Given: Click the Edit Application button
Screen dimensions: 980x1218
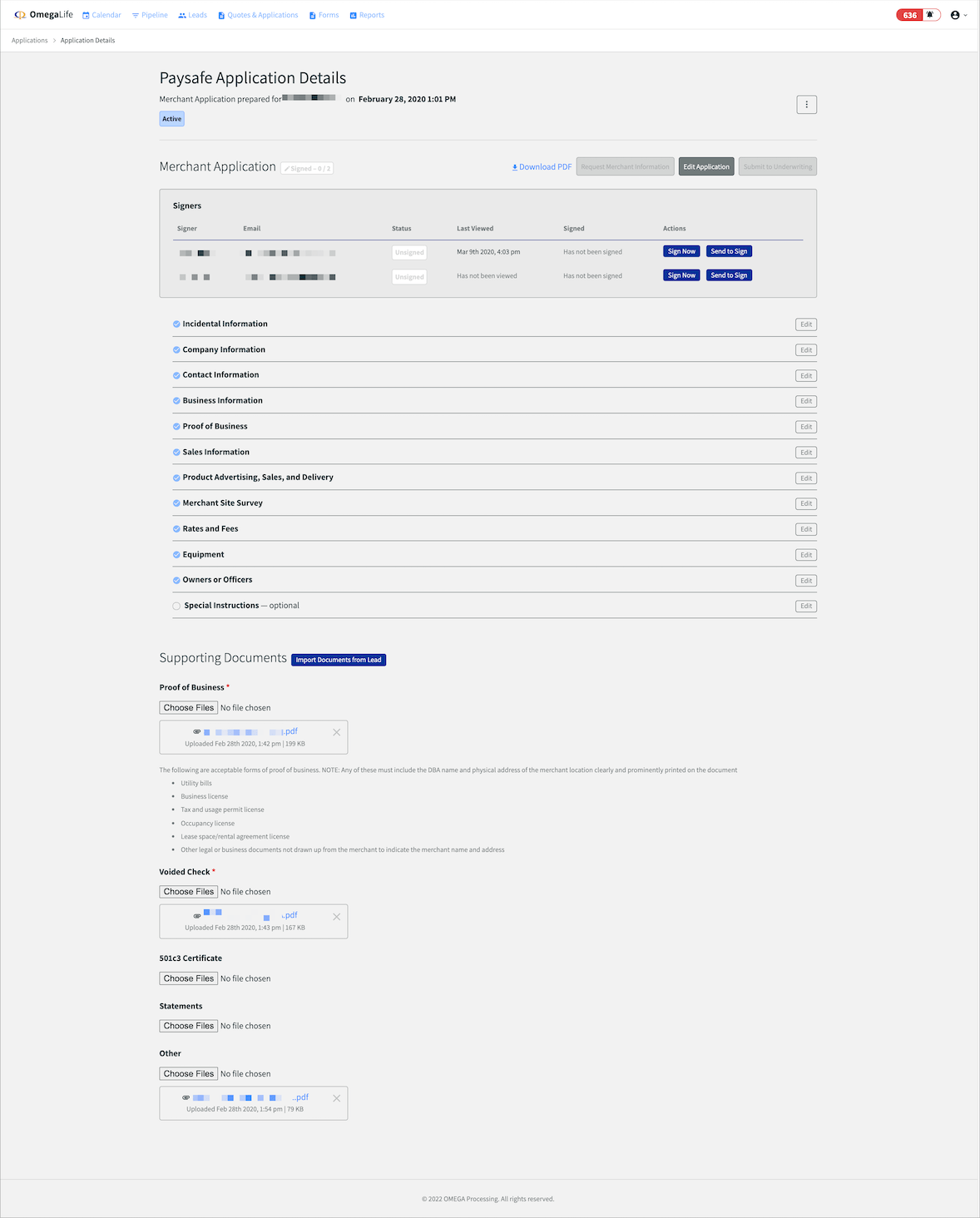Looking at the screenshot, I should click(x=706, y=166).
